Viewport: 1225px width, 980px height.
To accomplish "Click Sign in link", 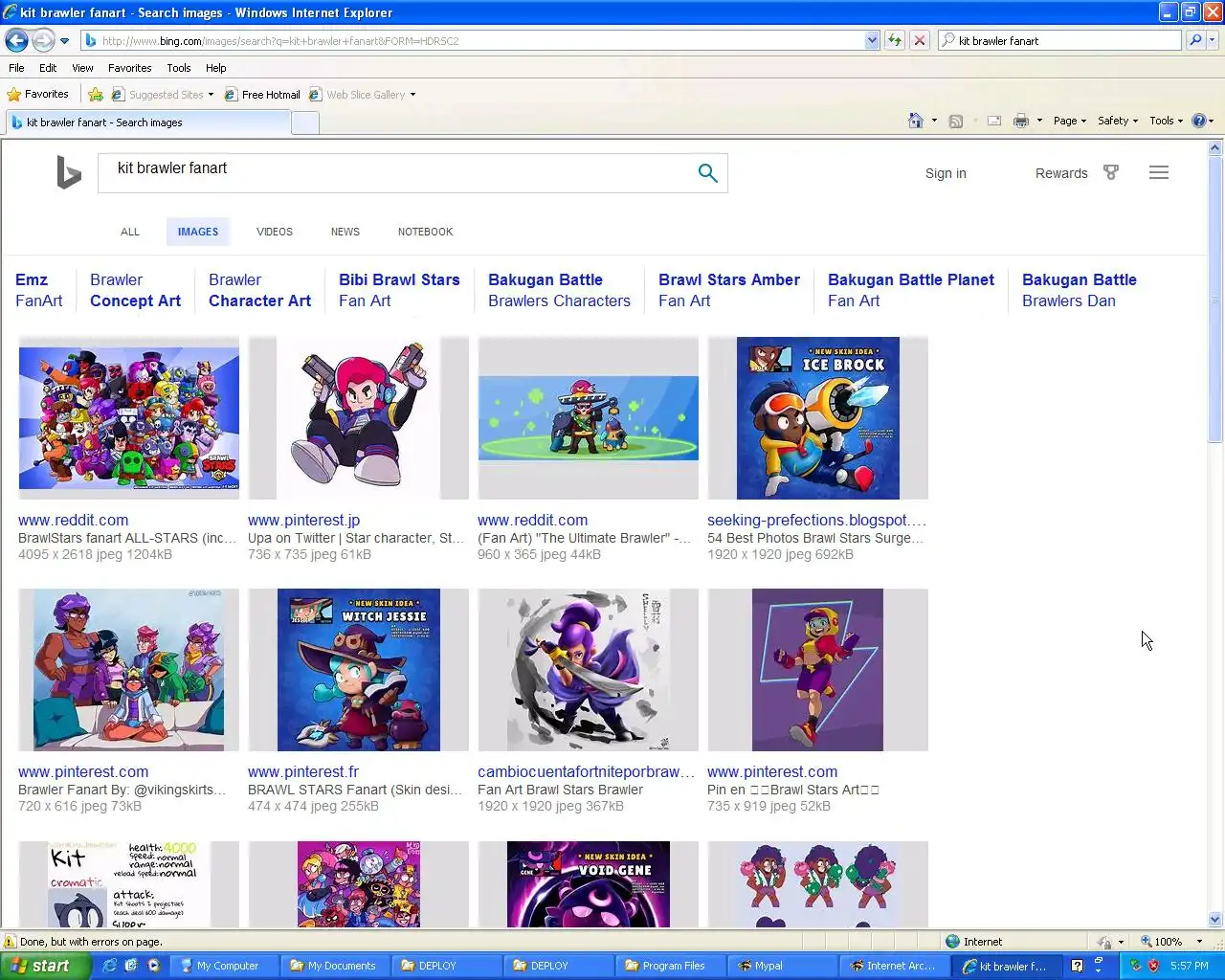I will pos(946,173).
